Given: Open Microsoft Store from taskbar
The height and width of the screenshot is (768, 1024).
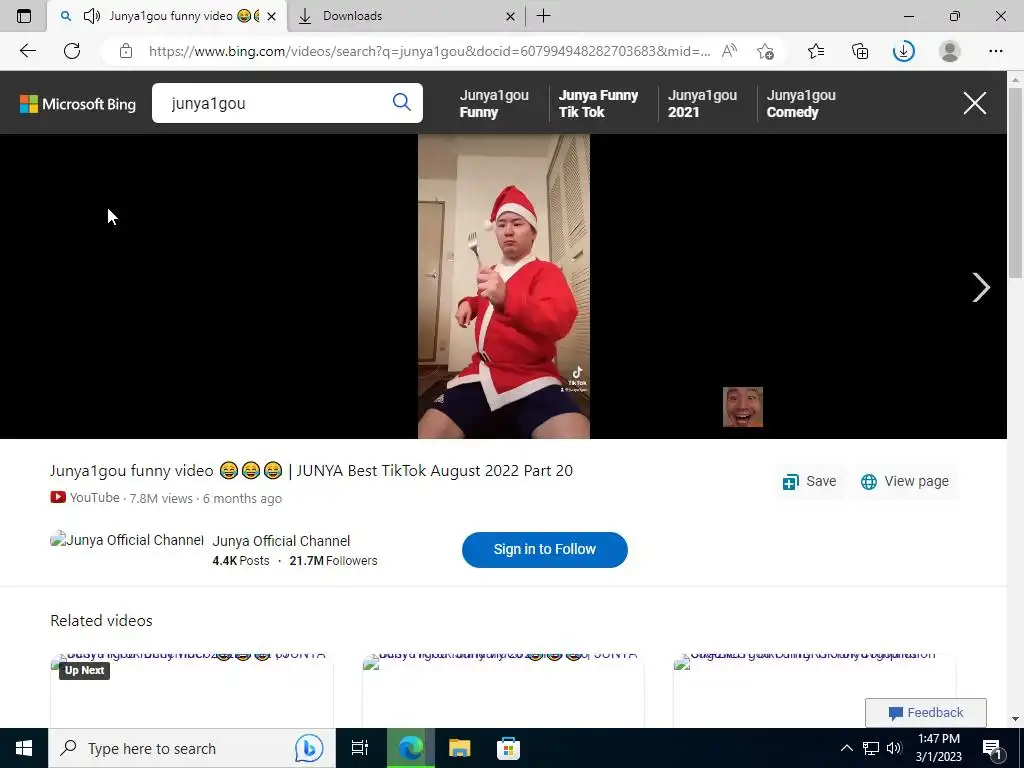Looking at the screenshot, I should pos(508,748).
